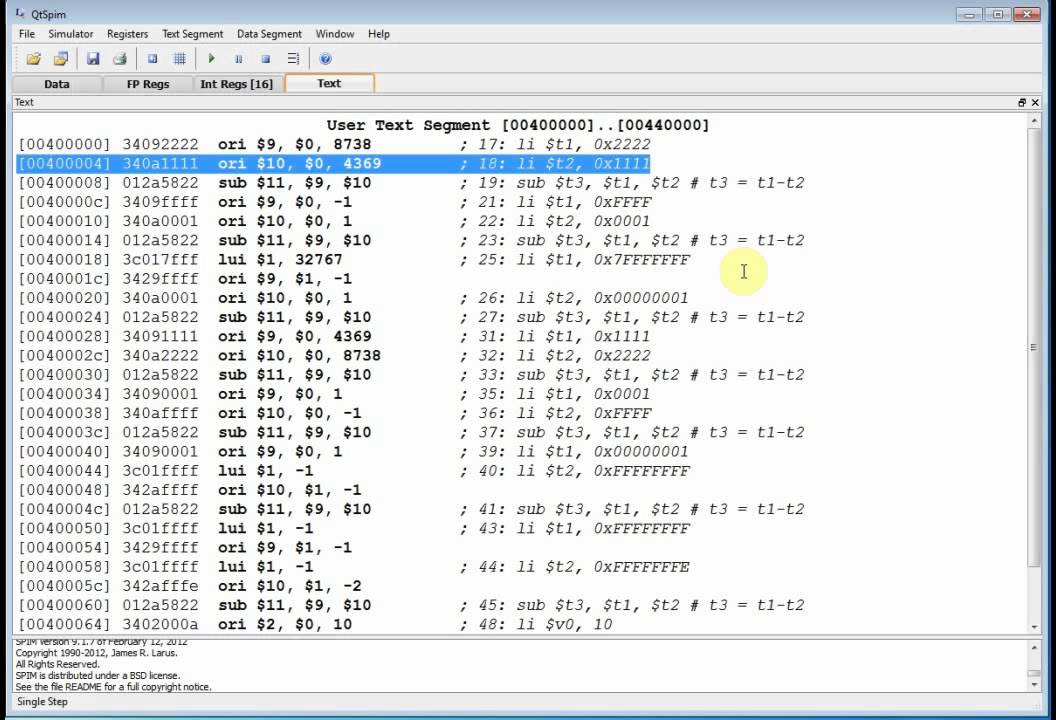Click the line at address [0040001c]
1056x720 pixels.
pos(185,279)
